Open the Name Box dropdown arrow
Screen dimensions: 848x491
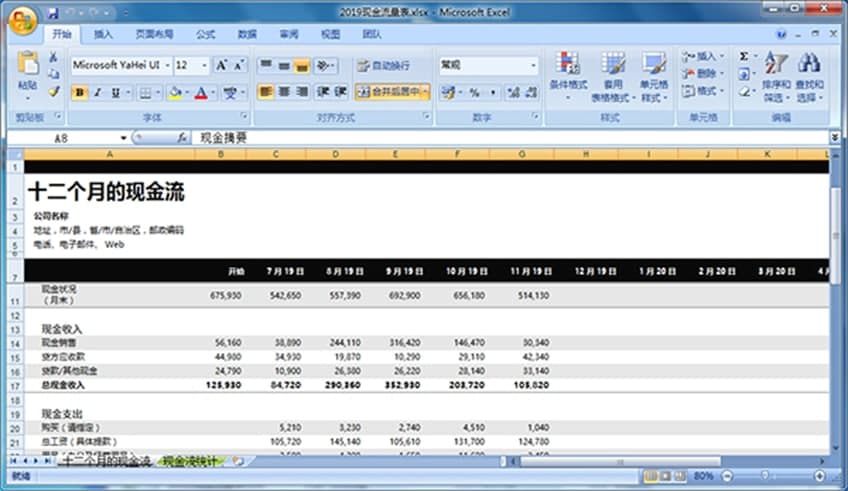coord(124,137)
